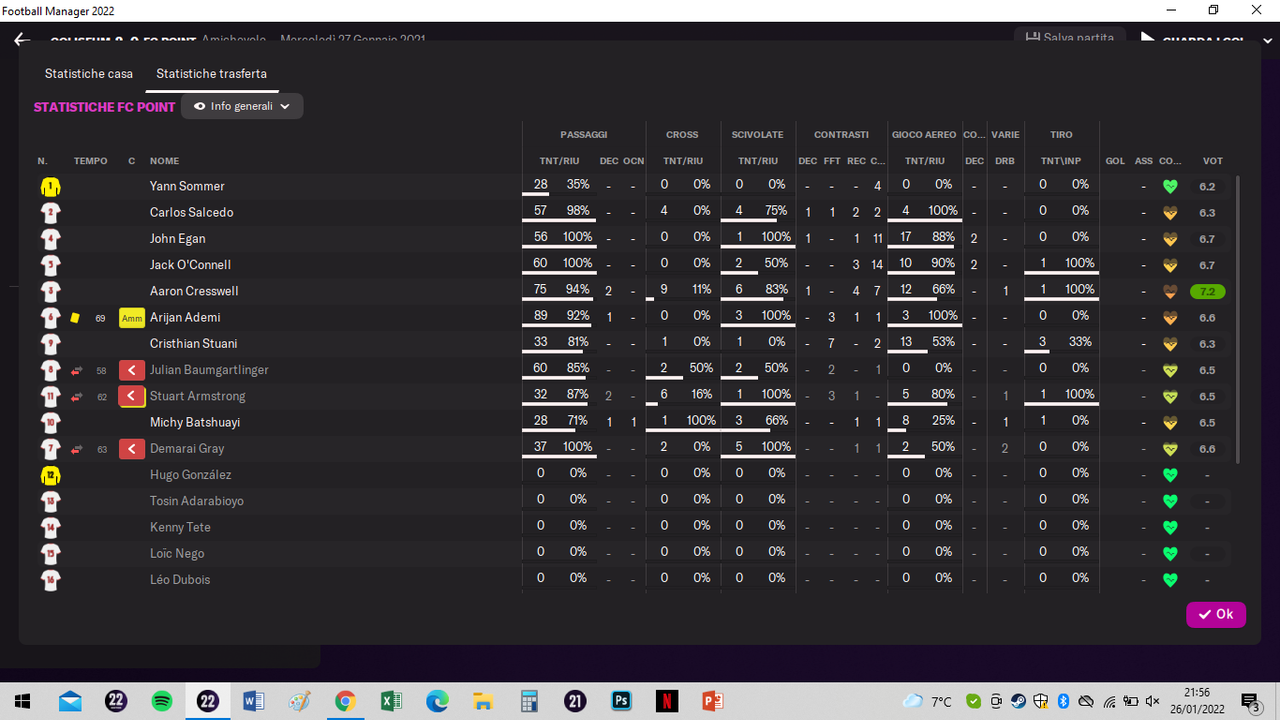Viewport: 1280px width, 720px height.
Task: Click the player name John Egan
Action: pos(178,239)
